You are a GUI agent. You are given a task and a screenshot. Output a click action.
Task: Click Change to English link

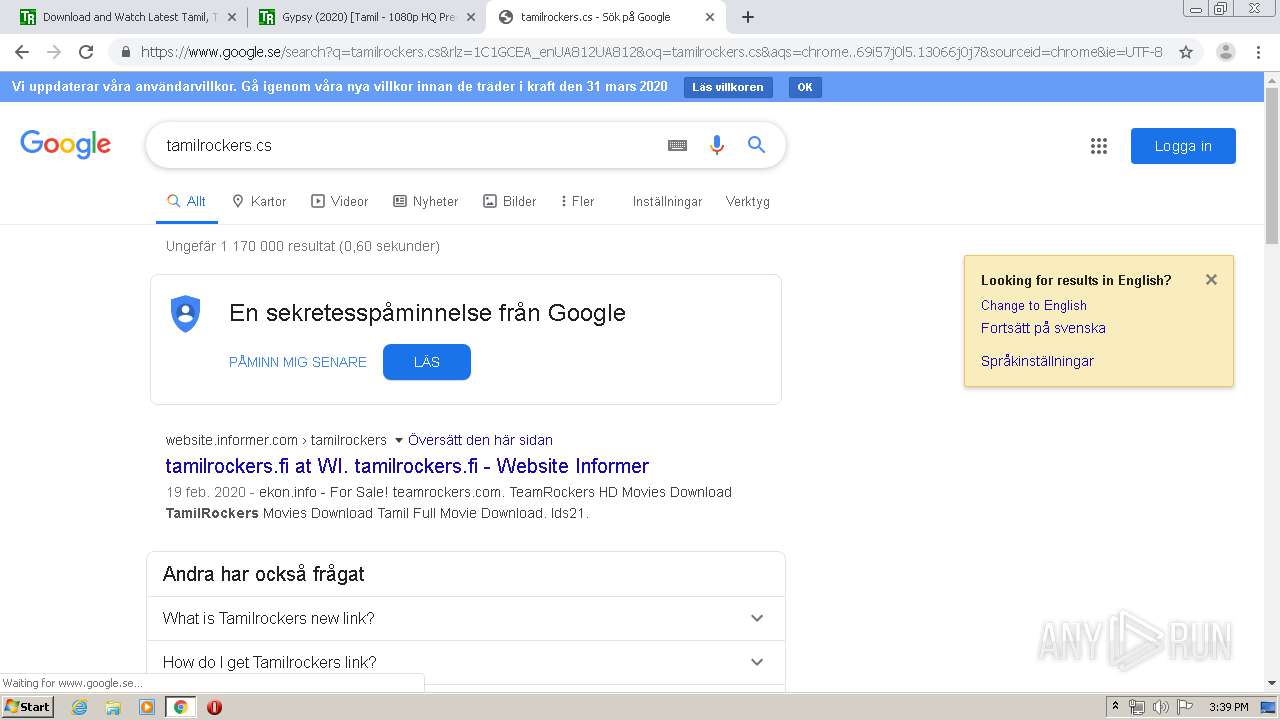(1034, 305)
